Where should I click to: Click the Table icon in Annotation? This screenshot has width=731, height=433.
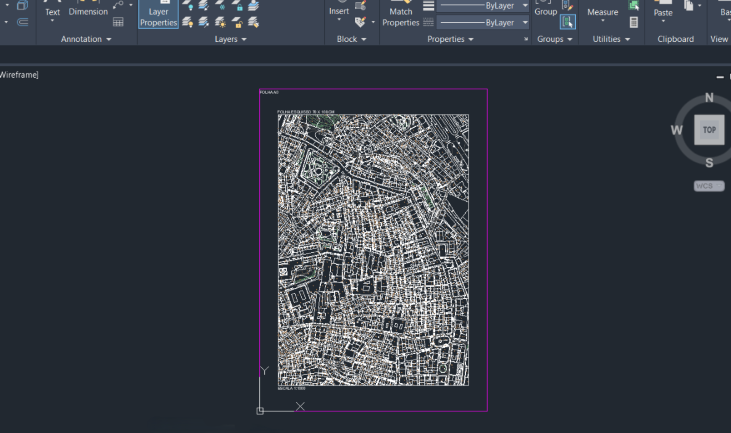(119, 21)
